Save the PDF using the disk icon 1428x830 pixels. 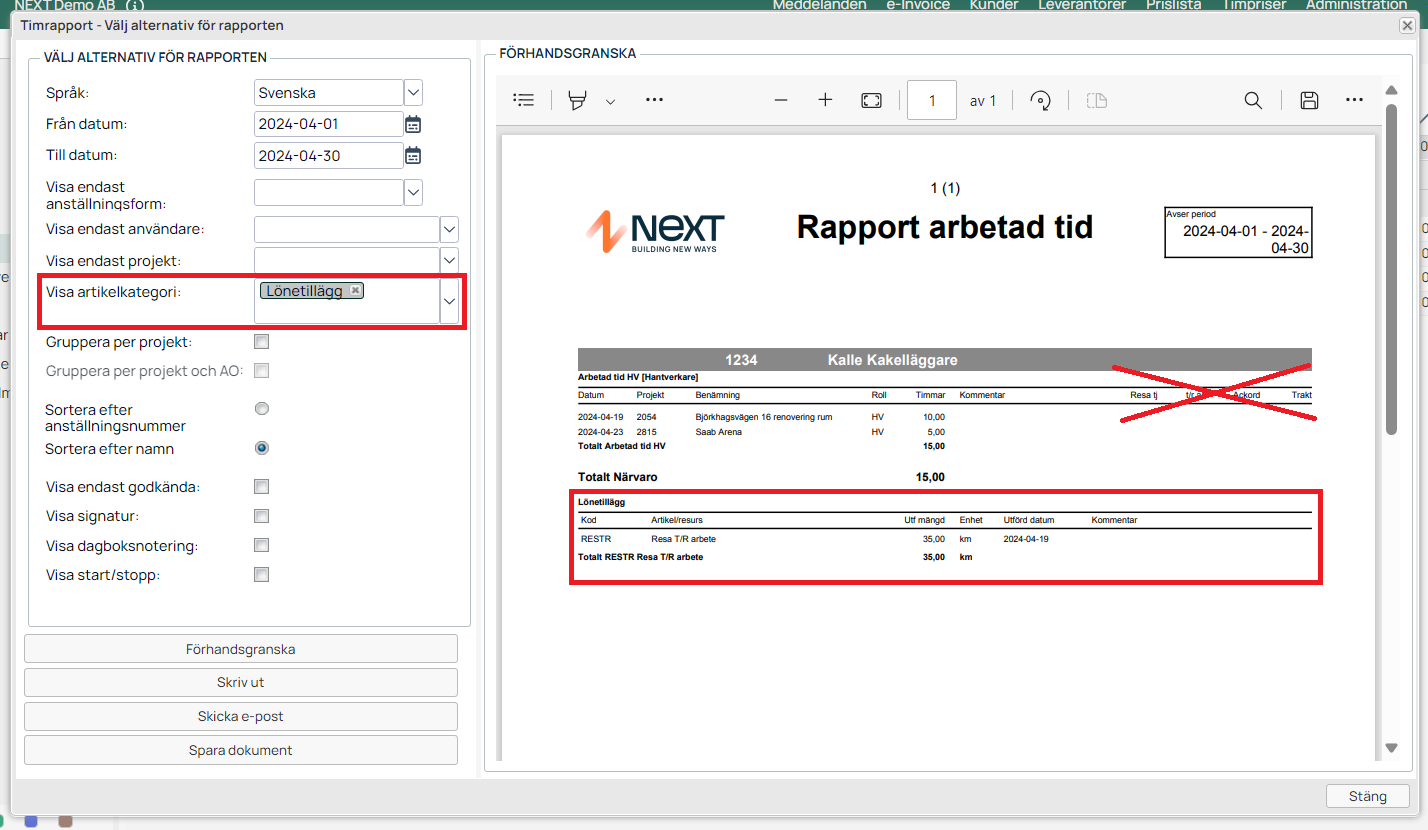point(1308,100)
